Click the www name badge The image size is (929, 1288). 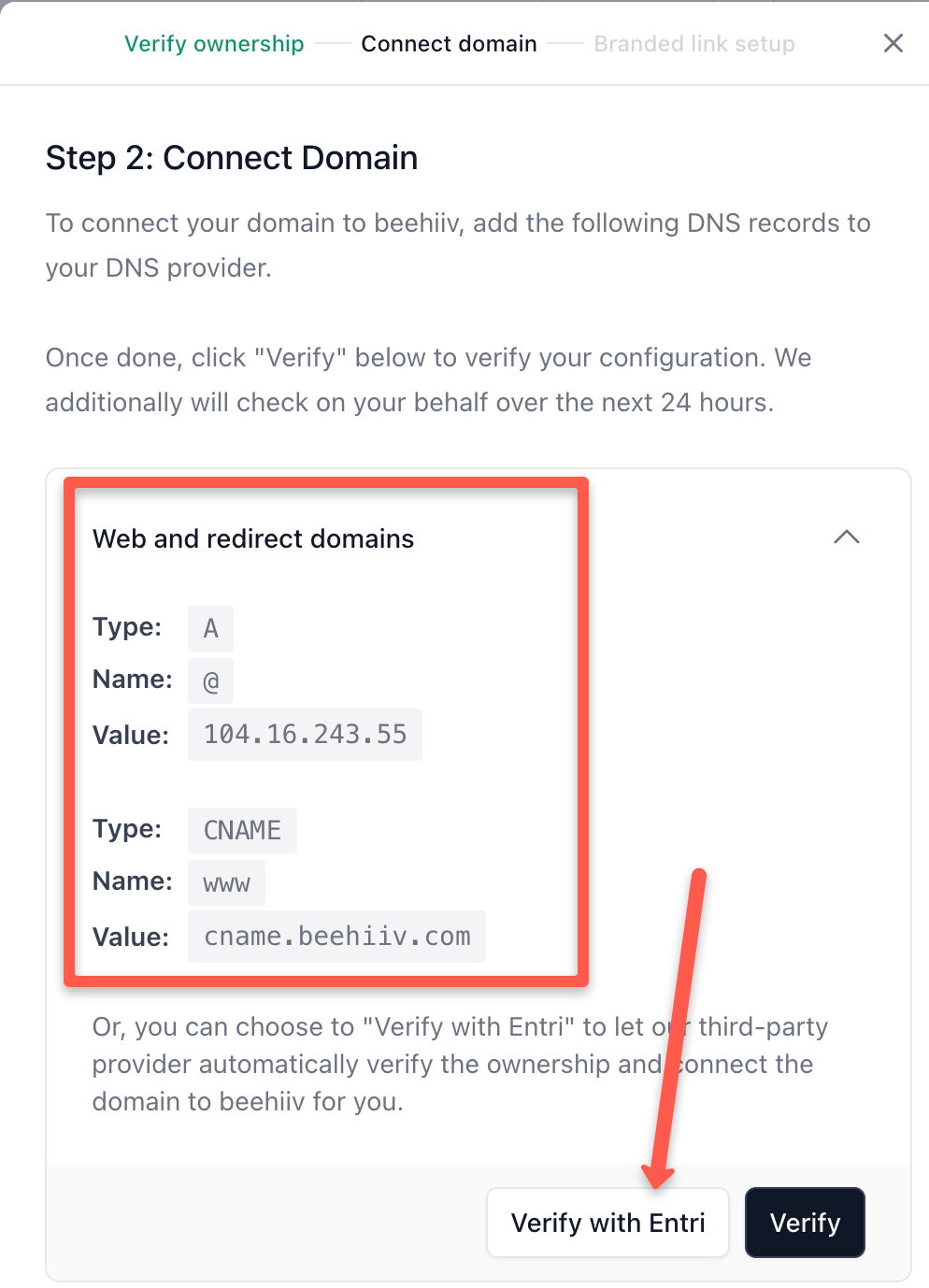pyautogui.click(x=225, y=882)
